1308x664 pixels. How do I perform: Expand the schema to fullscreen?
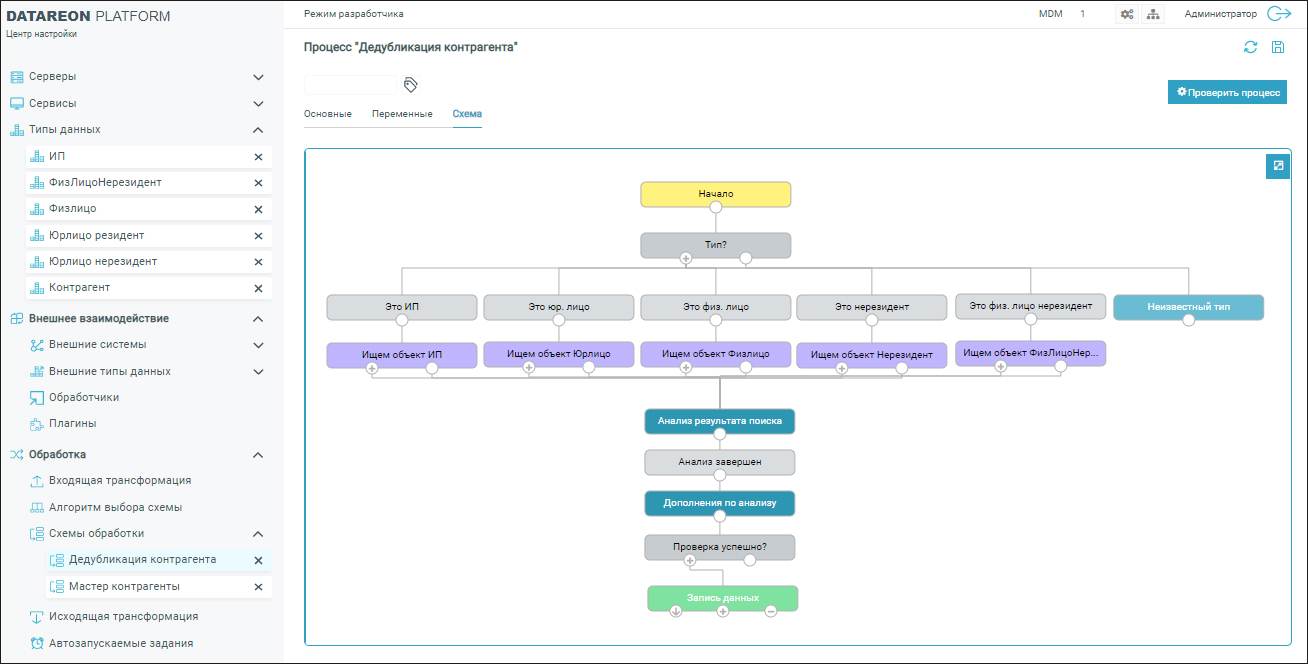(1277, 166)
